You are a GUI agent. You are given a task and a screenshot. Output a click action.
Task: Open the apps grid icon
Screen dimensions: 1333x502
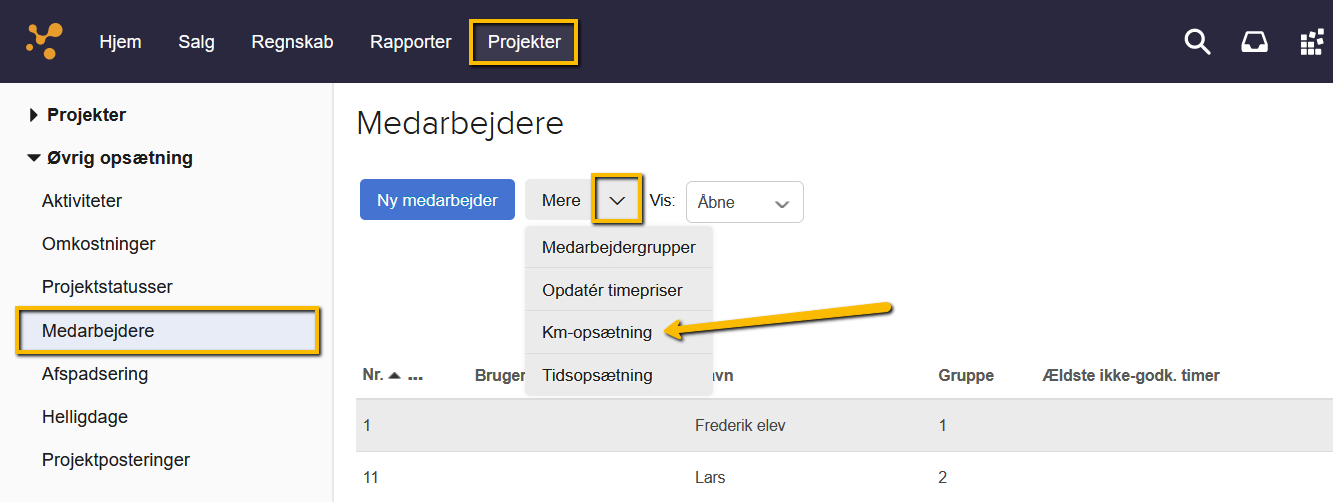1311,42
